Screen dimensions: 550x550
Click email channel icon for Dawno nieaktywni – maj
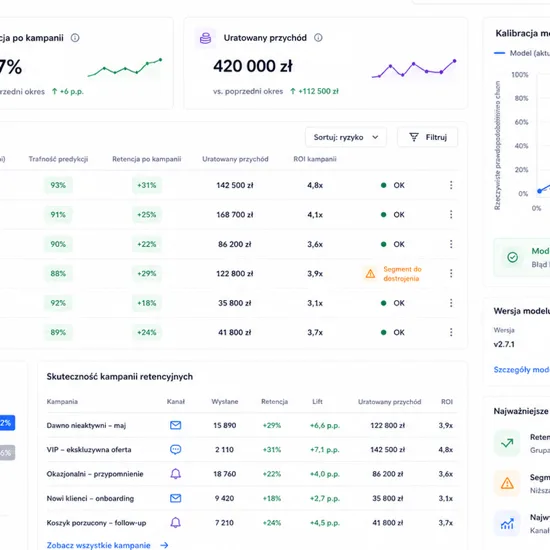point(175,425)
